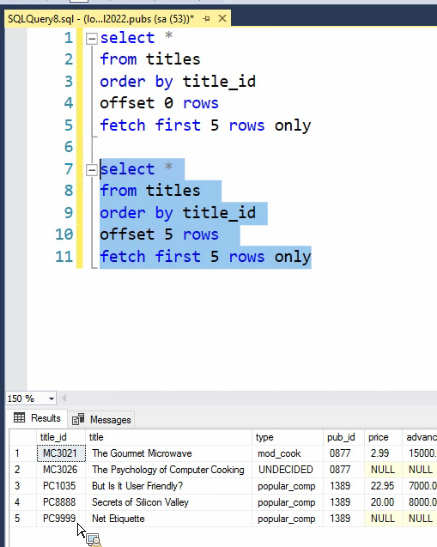Click the NULL price for Net Etiquette
The image size is (437, 547).
(x=383, y=518)
